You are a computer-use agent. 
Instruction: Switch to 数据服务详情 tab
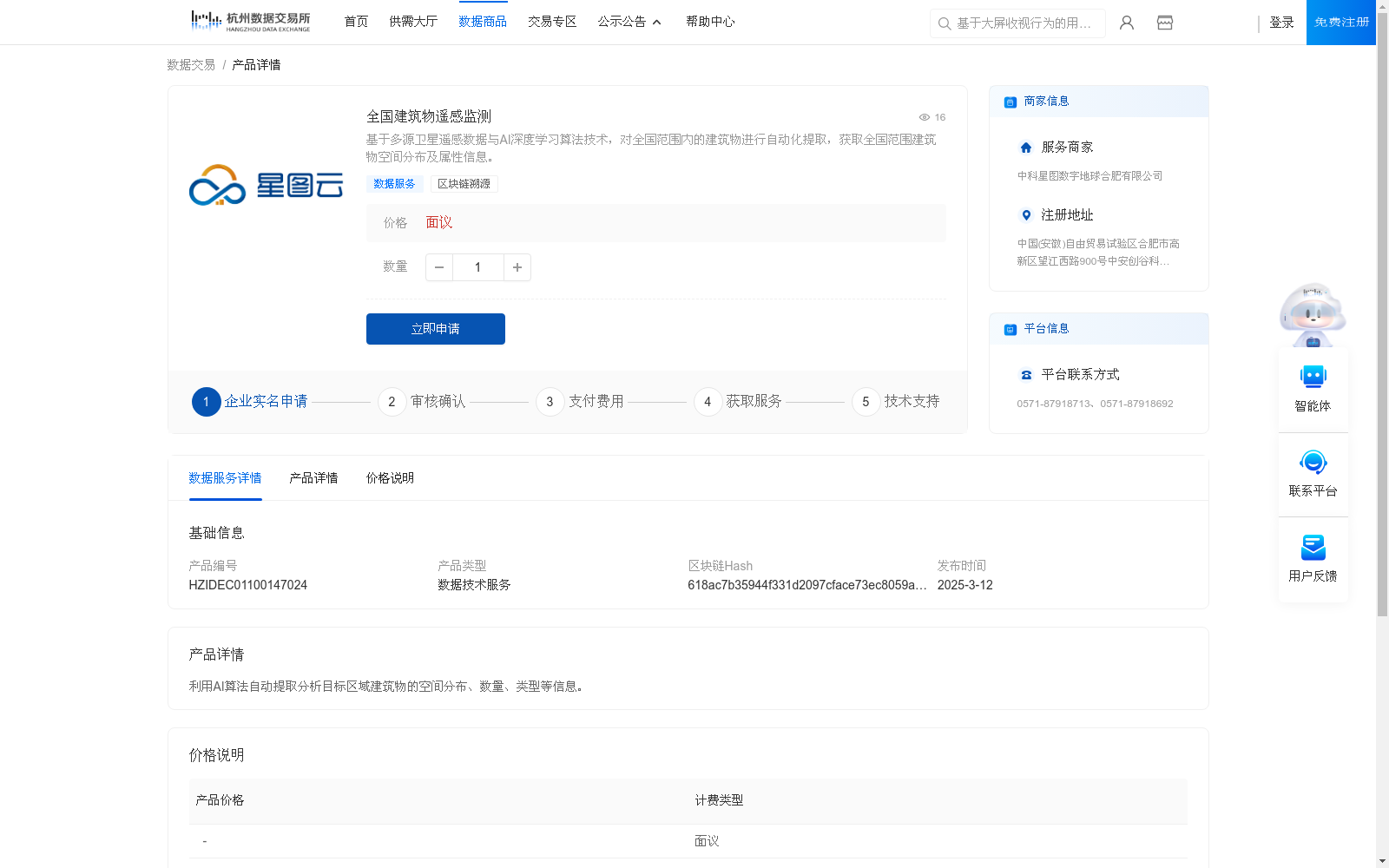click(225, 478)
